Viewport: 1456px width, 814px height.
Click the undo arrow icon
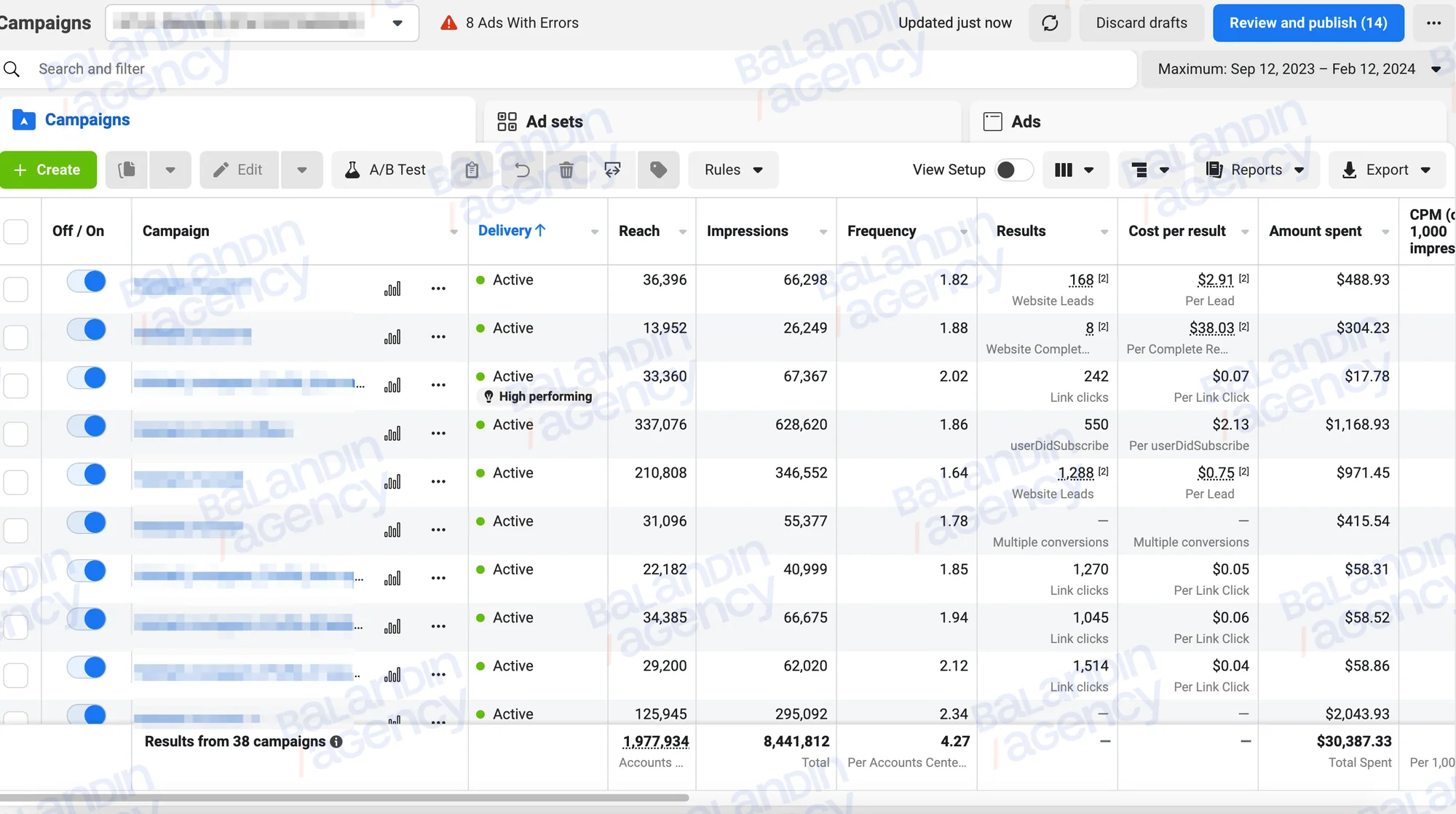522,170
